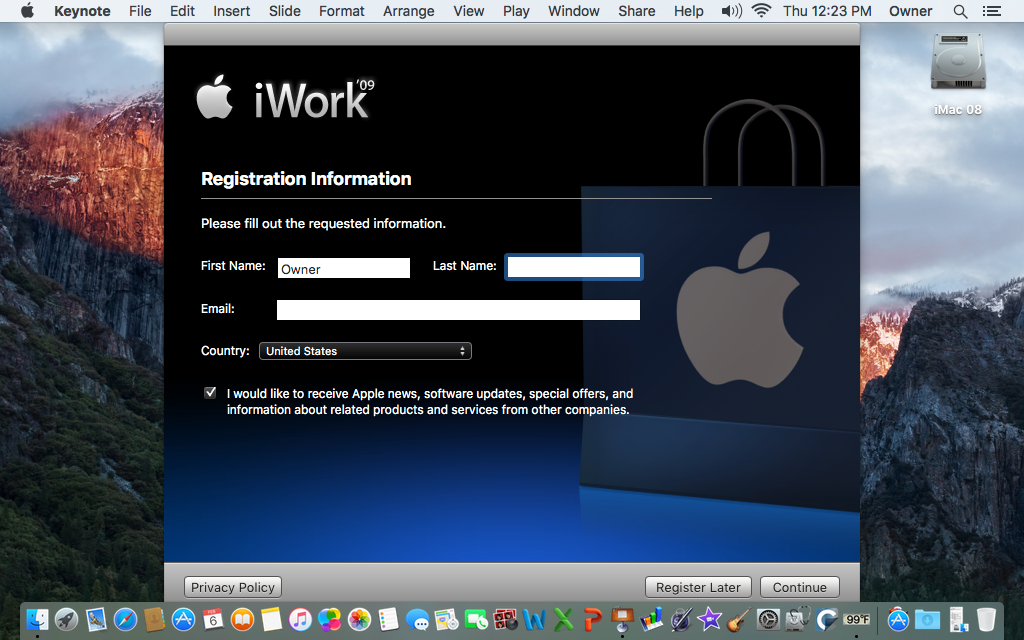Launch Numbers bar chart icon in Dock
The height and width of the screenshot is (640, 1024).
pyautogui.click(x=651, y=619)
